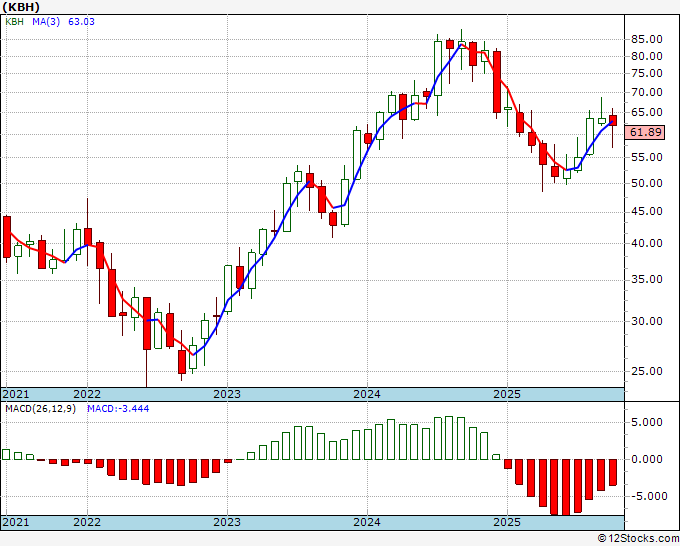The height and width of the screenshot is (546, 680).
Task: Click 2021 on the MACD timeline
Action: pyautogui.click(x=16, y=522)
